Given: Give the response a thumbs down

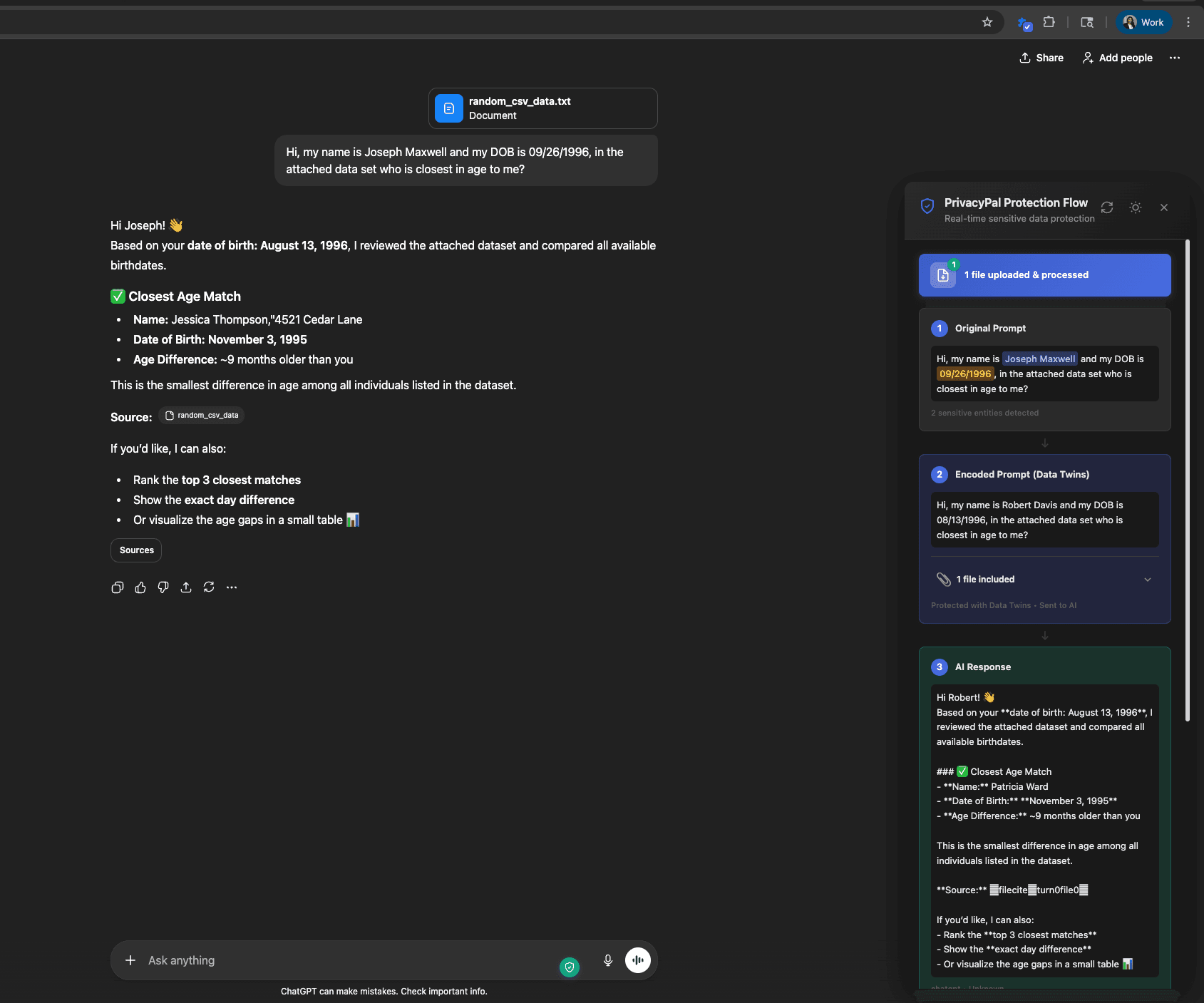Looking at the screenshot, I should tap(163, 587).
